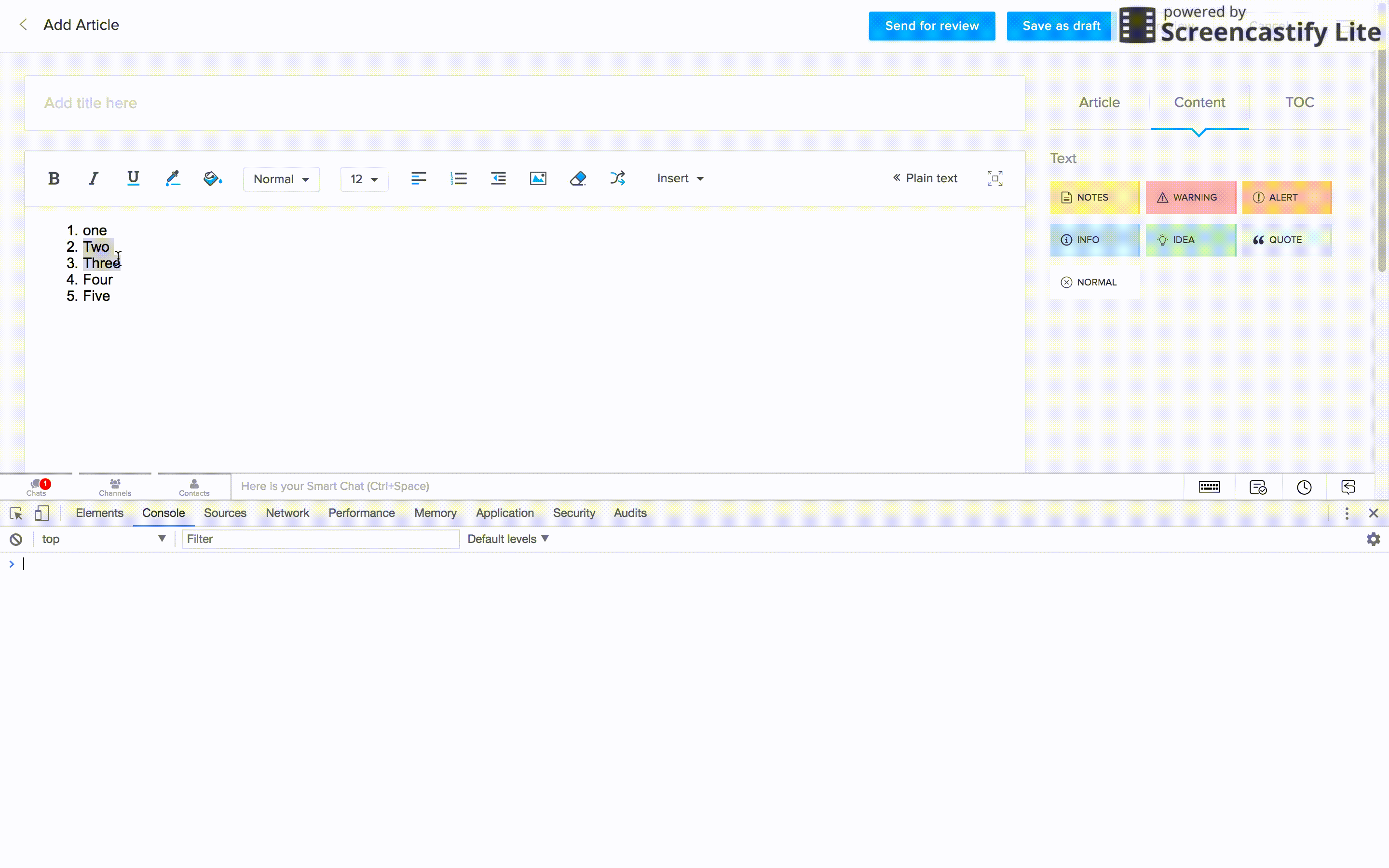Open text alignment options in the toolbar
Viewport: 1389px width, 868px height.
419,178
